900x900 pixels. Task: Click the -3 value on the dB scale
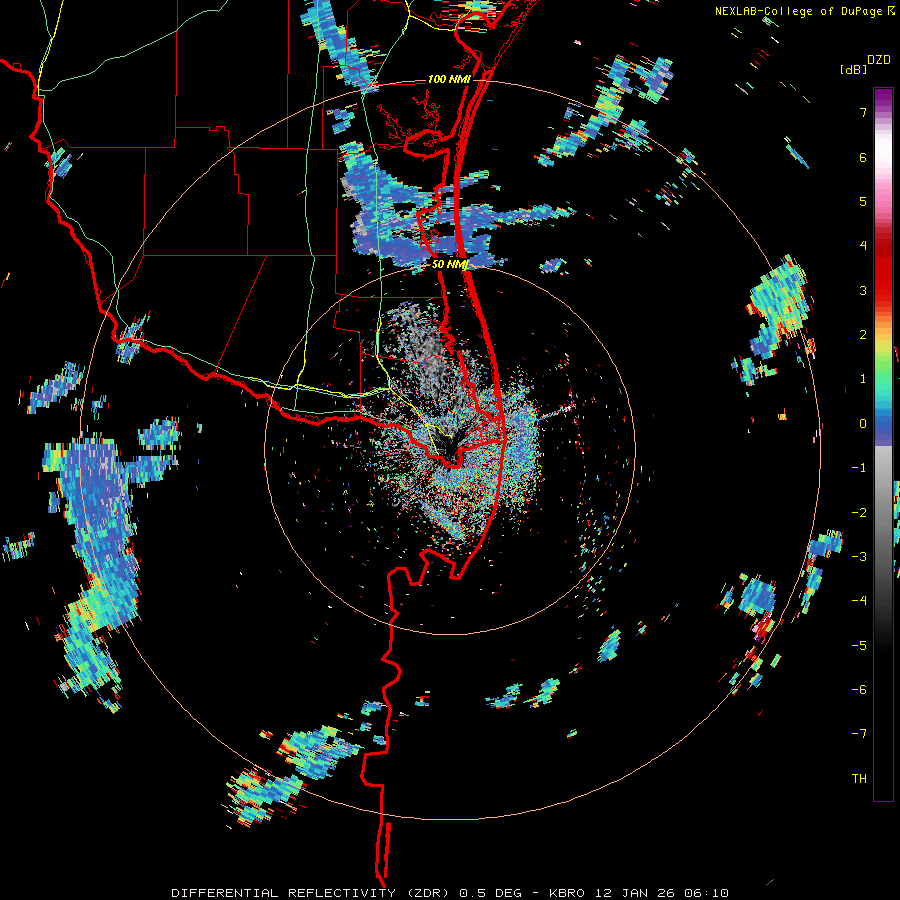click(859, 556)
